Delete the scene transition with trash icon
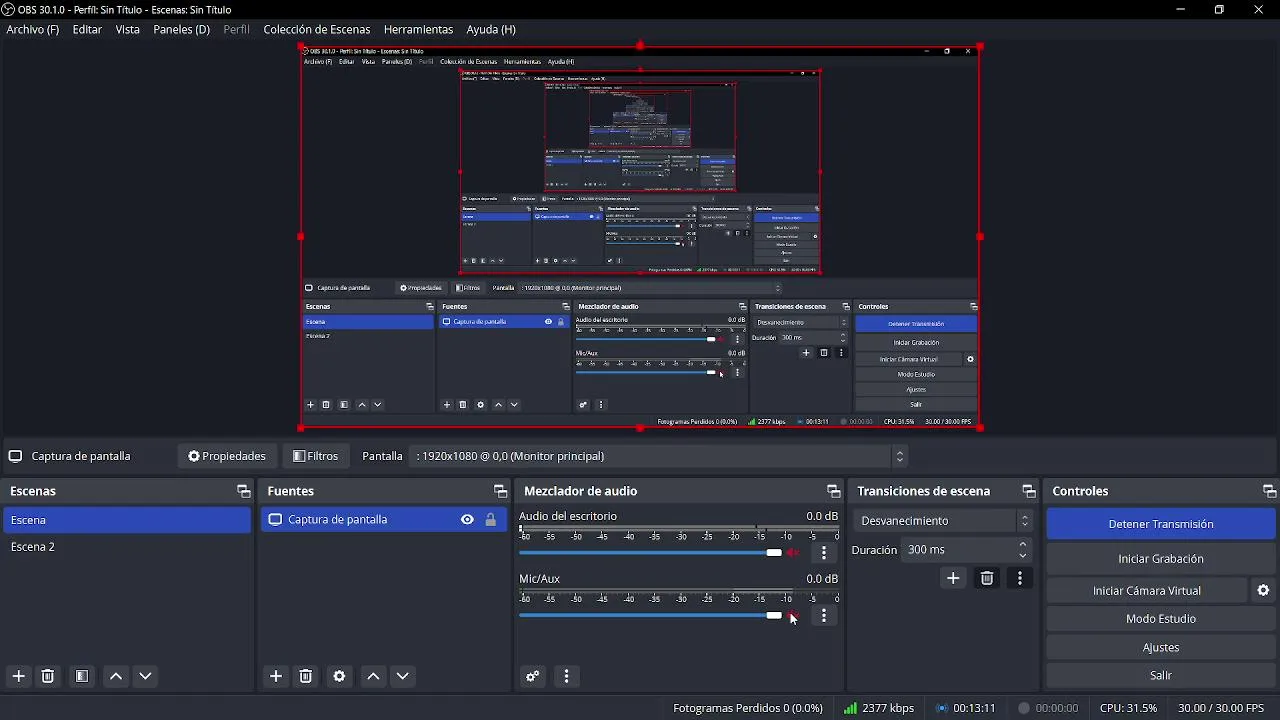 (987, 578)
